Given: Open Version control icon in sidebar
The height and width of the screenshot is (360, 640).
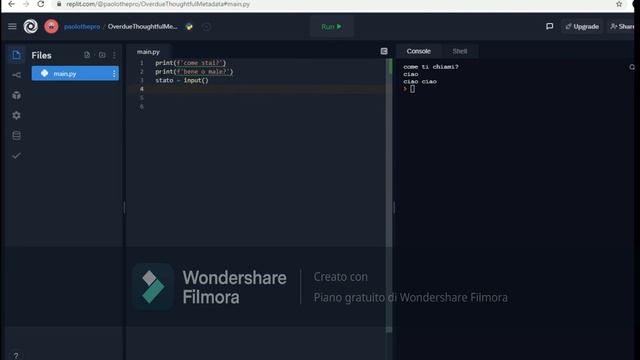Looking at the screenshot, I should 16,75.
